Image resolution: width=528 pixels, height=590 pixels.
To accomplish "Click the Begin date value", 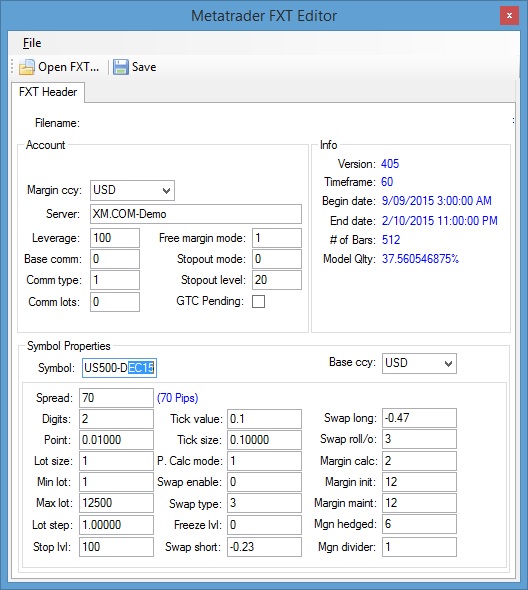I will click(437, 201).
